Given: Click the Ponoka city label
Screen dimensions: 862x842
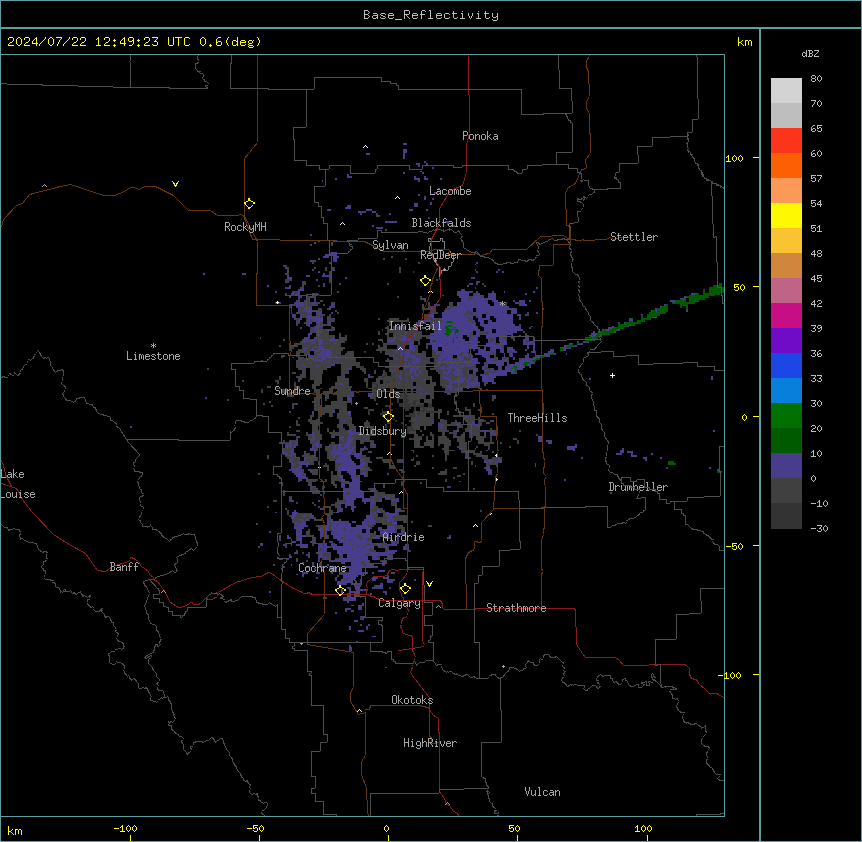Looking at the screenshot, I should tap(480, 136).
